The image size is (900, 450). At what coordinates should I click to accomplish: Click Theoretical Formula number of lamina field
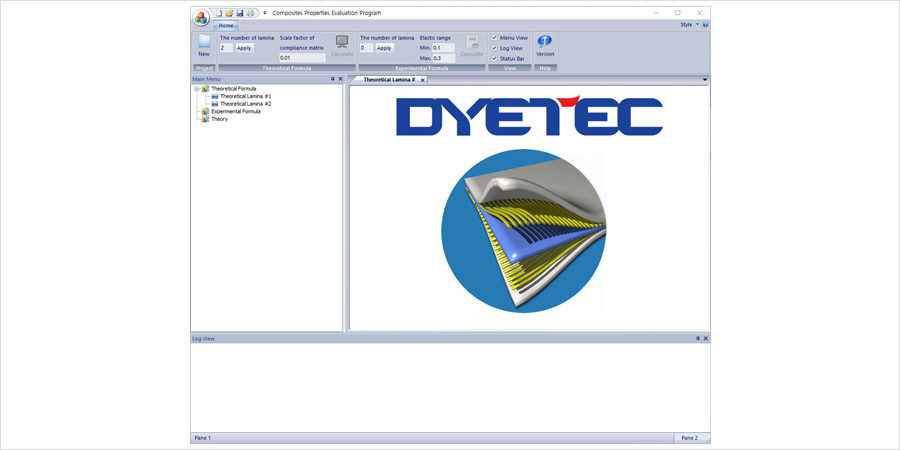tap(226, 48)
